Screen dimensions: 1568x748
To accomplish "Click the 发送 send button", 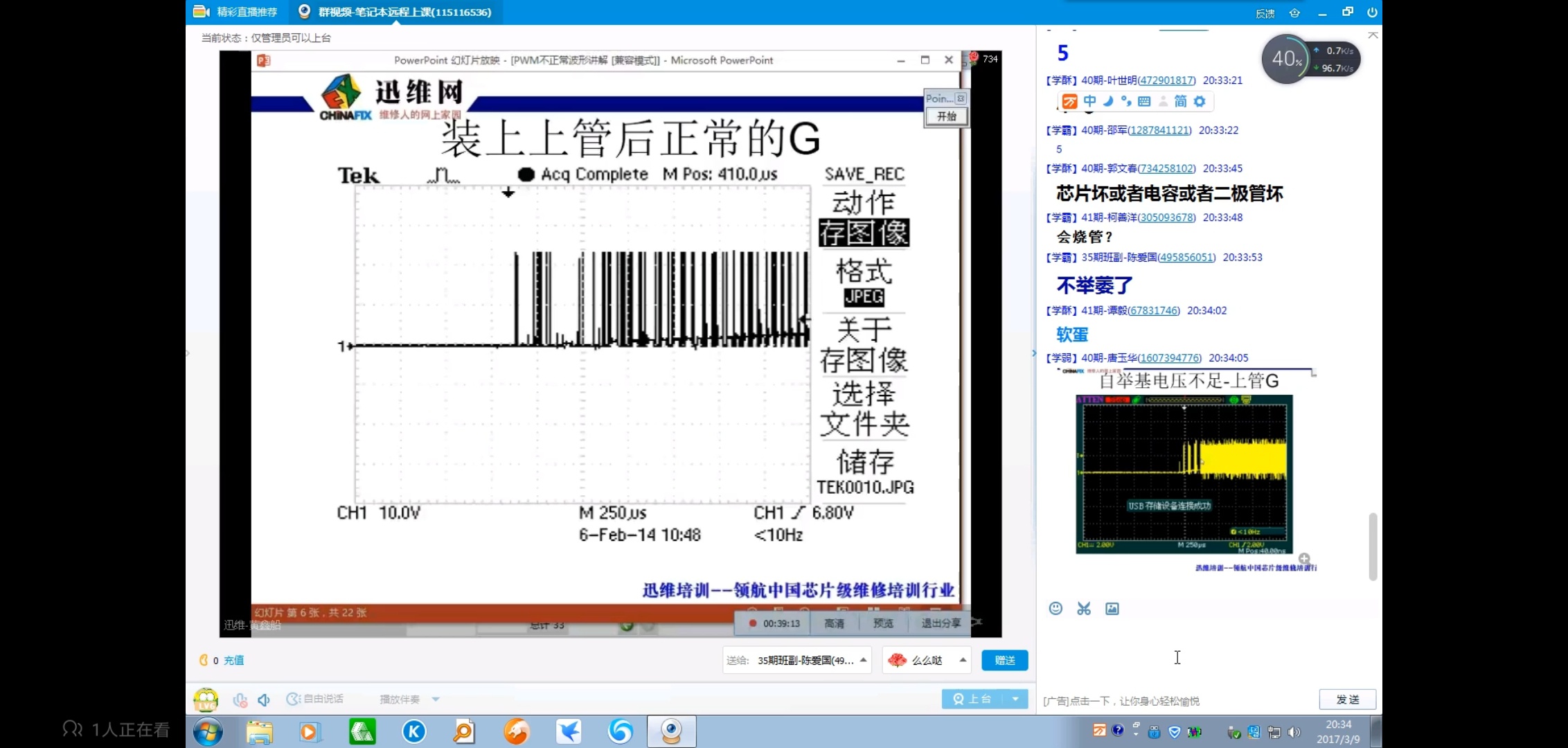I will coord(1347,700).
